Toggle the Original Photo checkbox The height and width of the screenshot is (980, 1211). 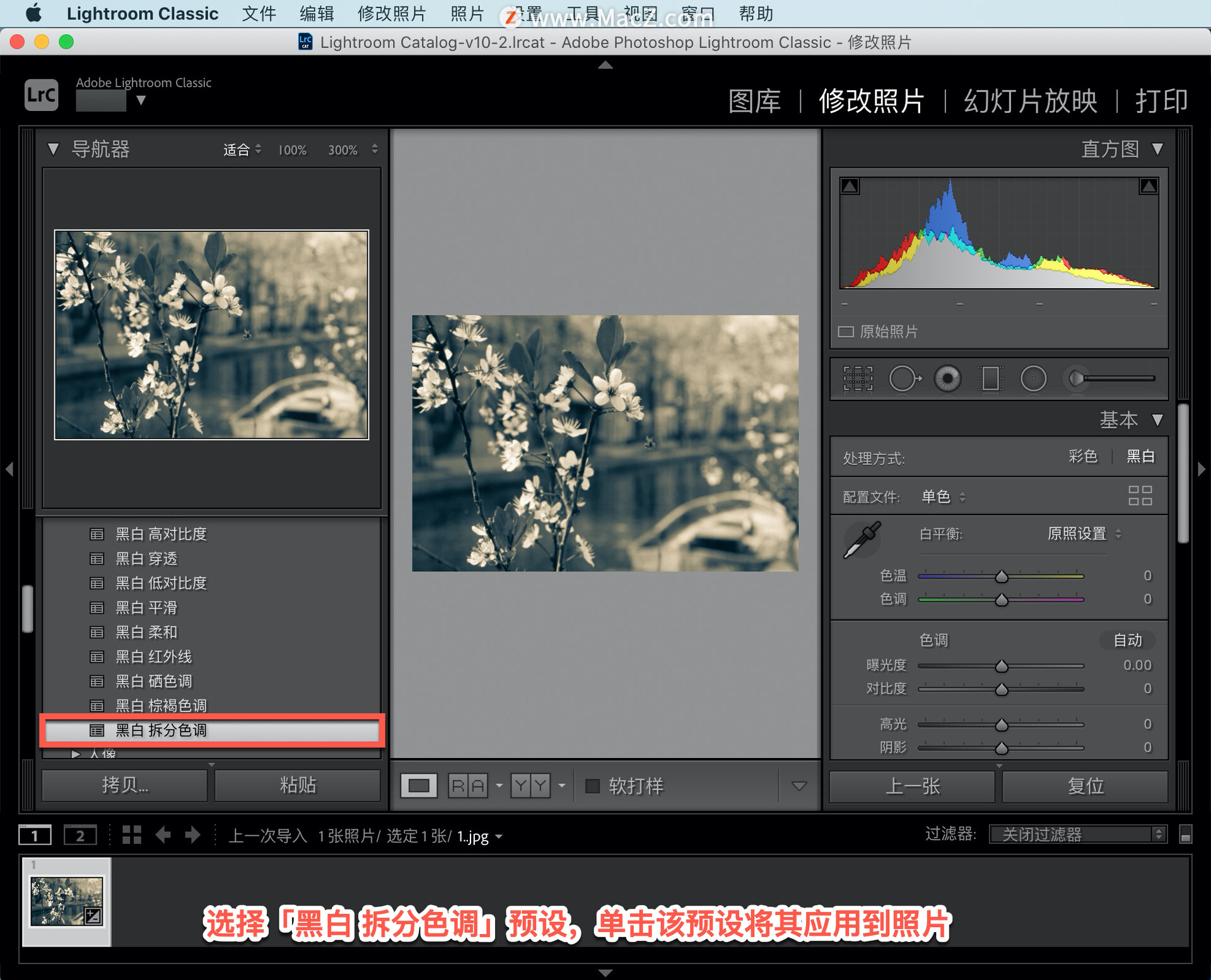[846, 332]
